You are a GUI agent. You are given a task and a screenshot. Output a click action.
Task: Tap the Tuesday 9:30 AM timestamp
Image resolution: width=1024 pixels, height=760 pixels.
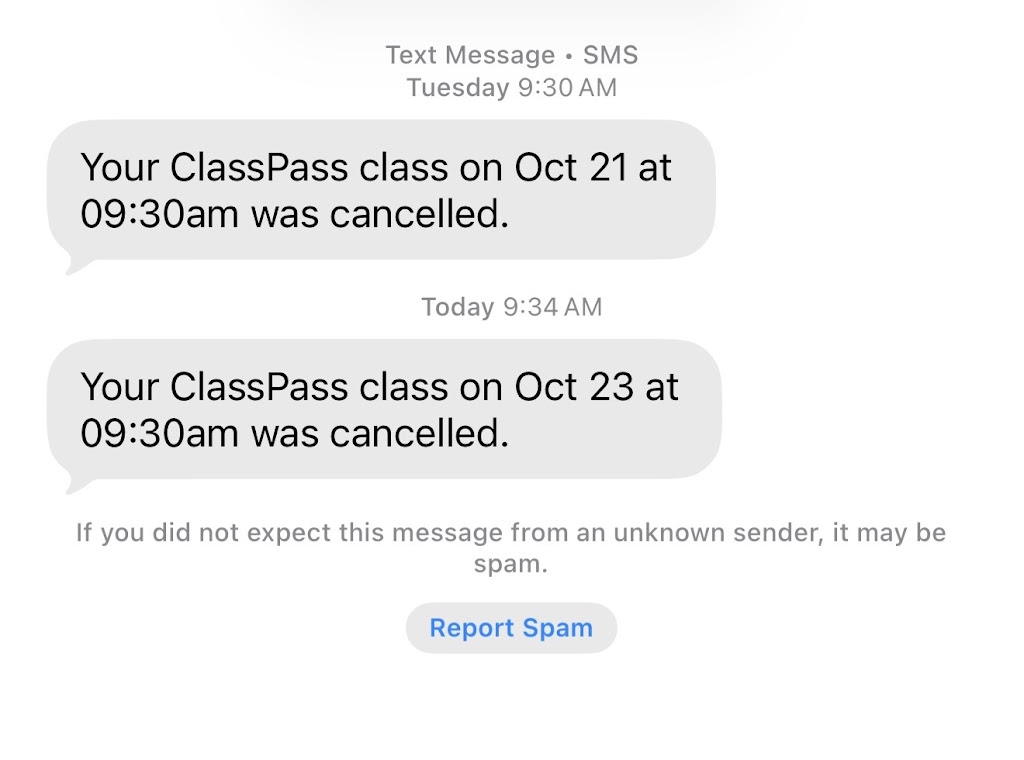[511, 88]
